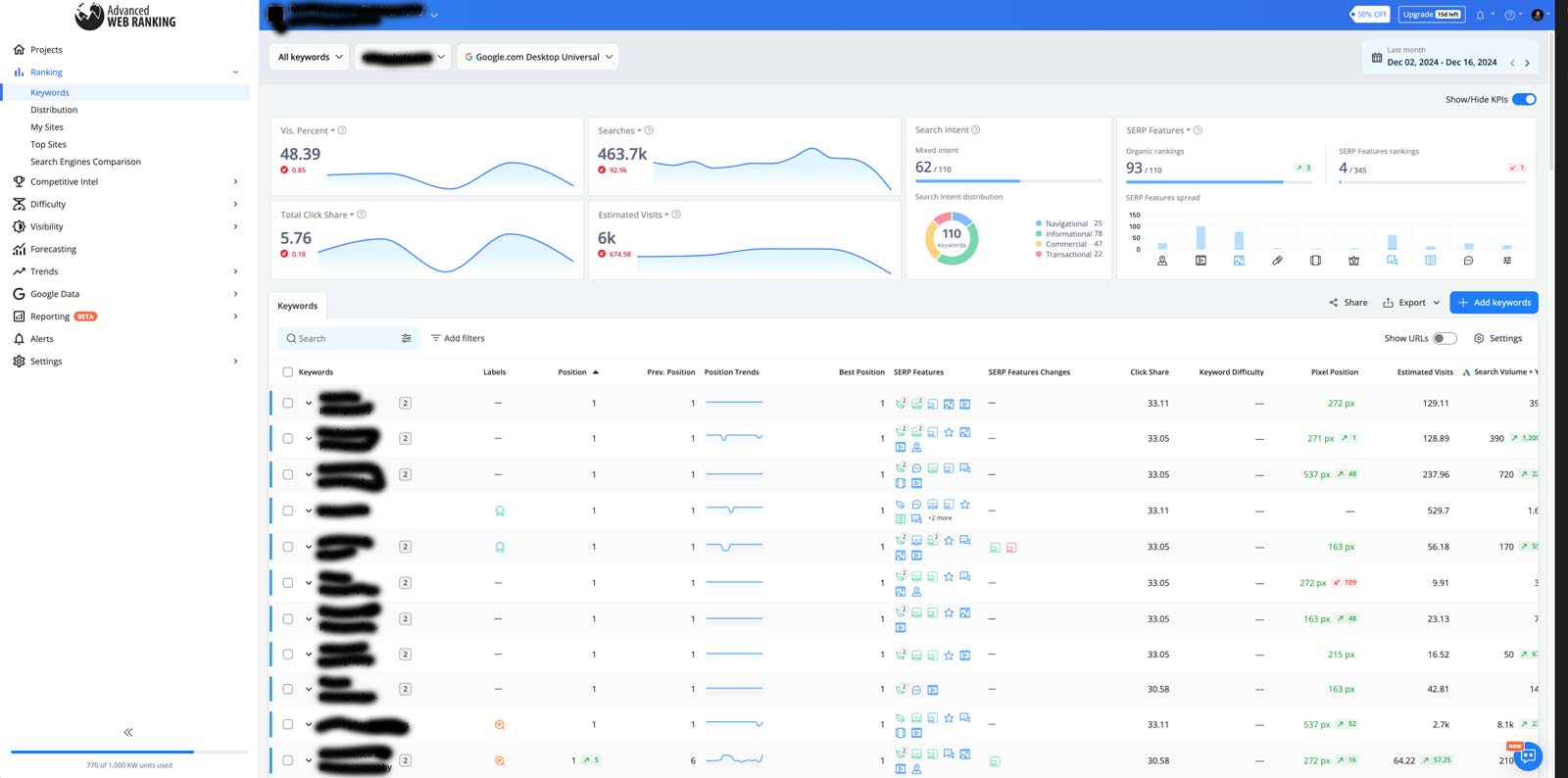Image resolution: width=1568 pixels, height=778 pixels.
Task: Click the Add keywords button
Action: [x=1494, y=303]
